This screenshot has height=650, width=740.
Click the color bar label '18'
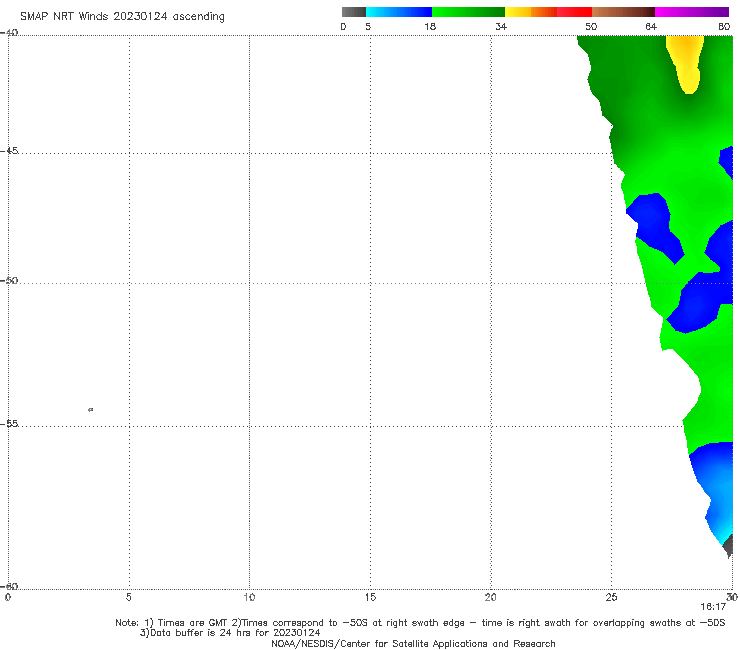430,26
